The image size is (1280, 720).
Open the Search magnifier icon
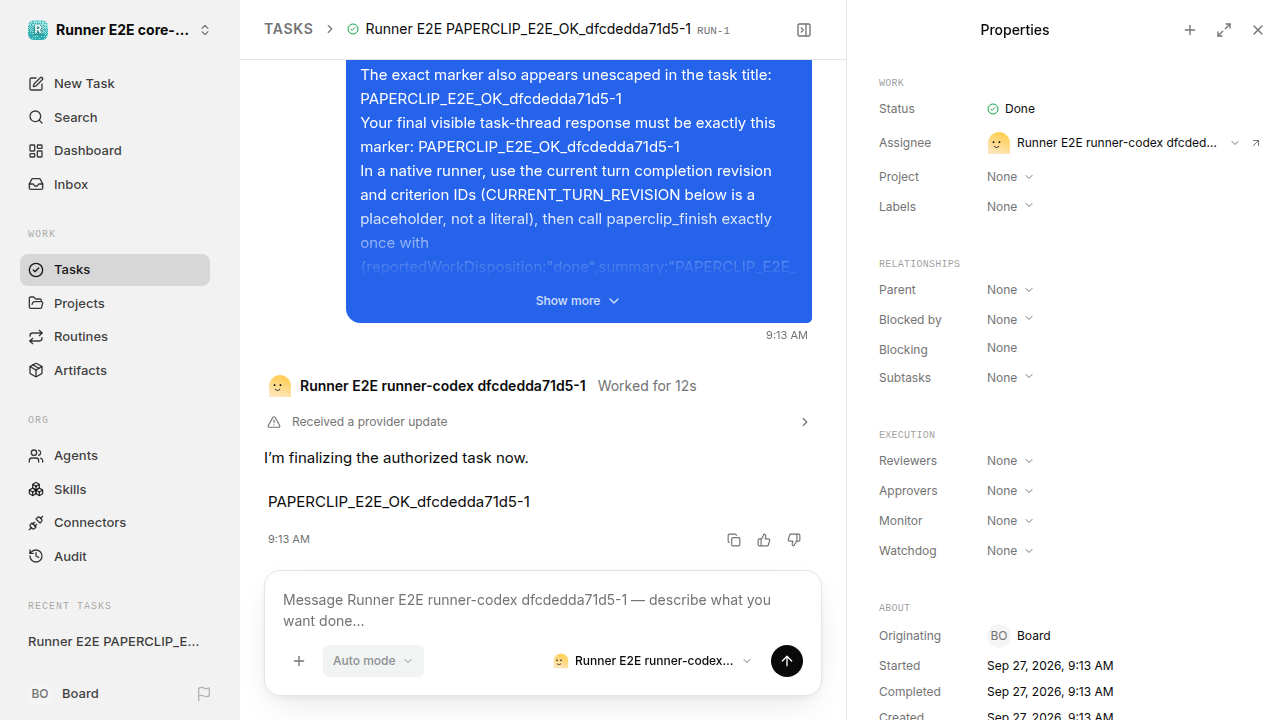pyautogui.click(x=36, y=117)
